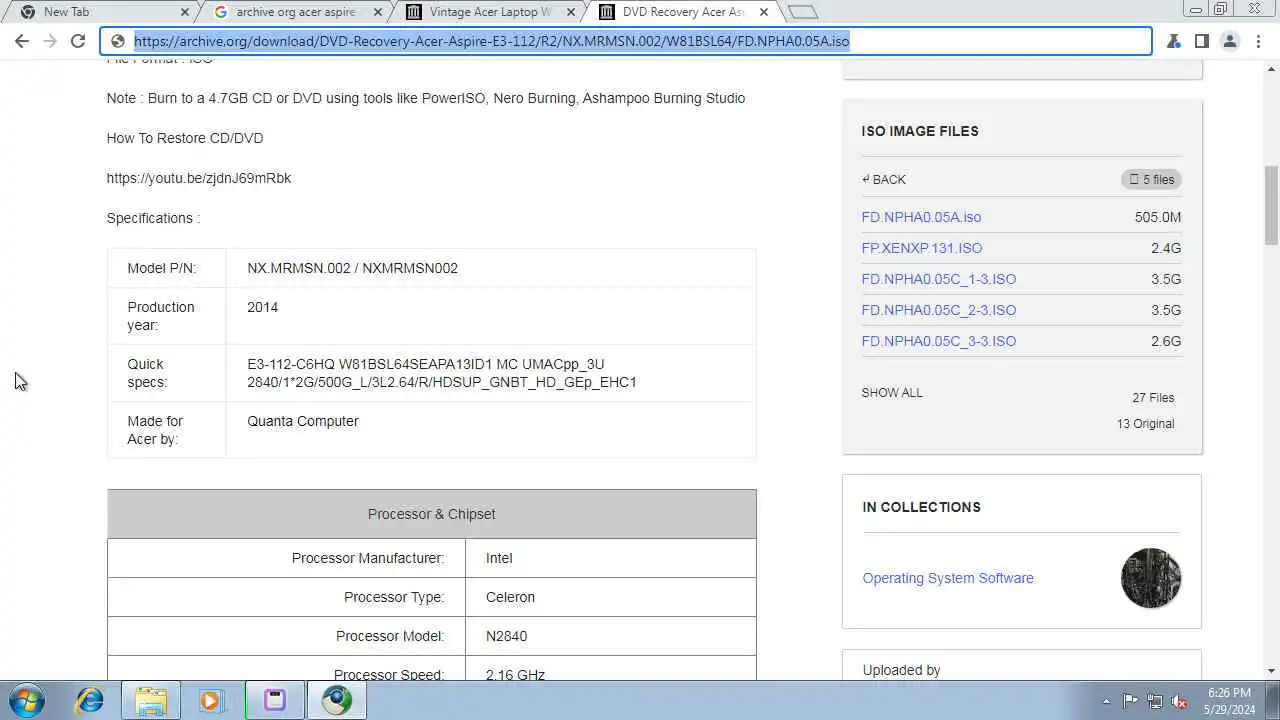Reload the current page
Screen dimensions: 1280x720
[x=78, y=41]
